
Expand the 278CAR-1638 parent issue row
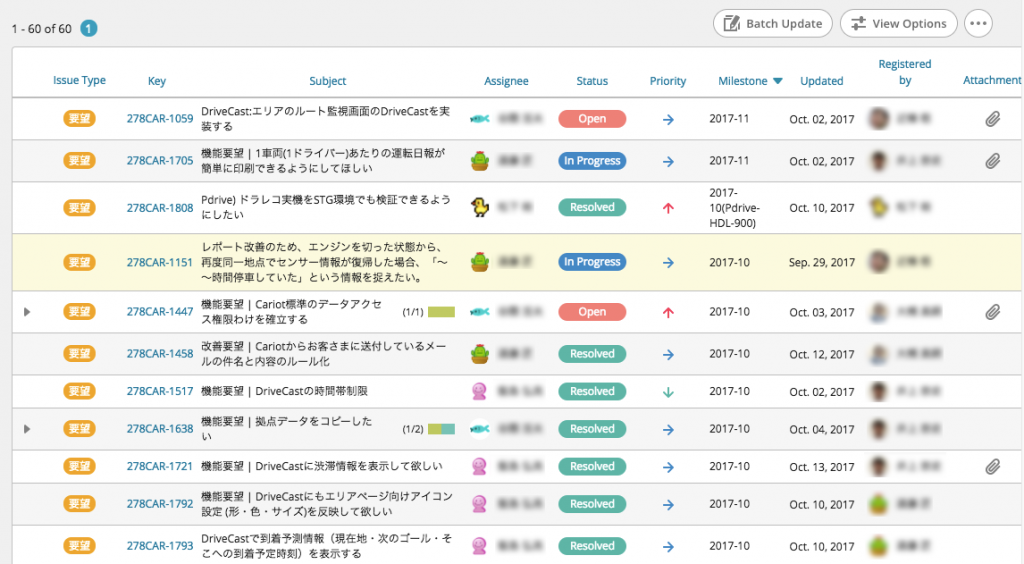coord(27,429)
